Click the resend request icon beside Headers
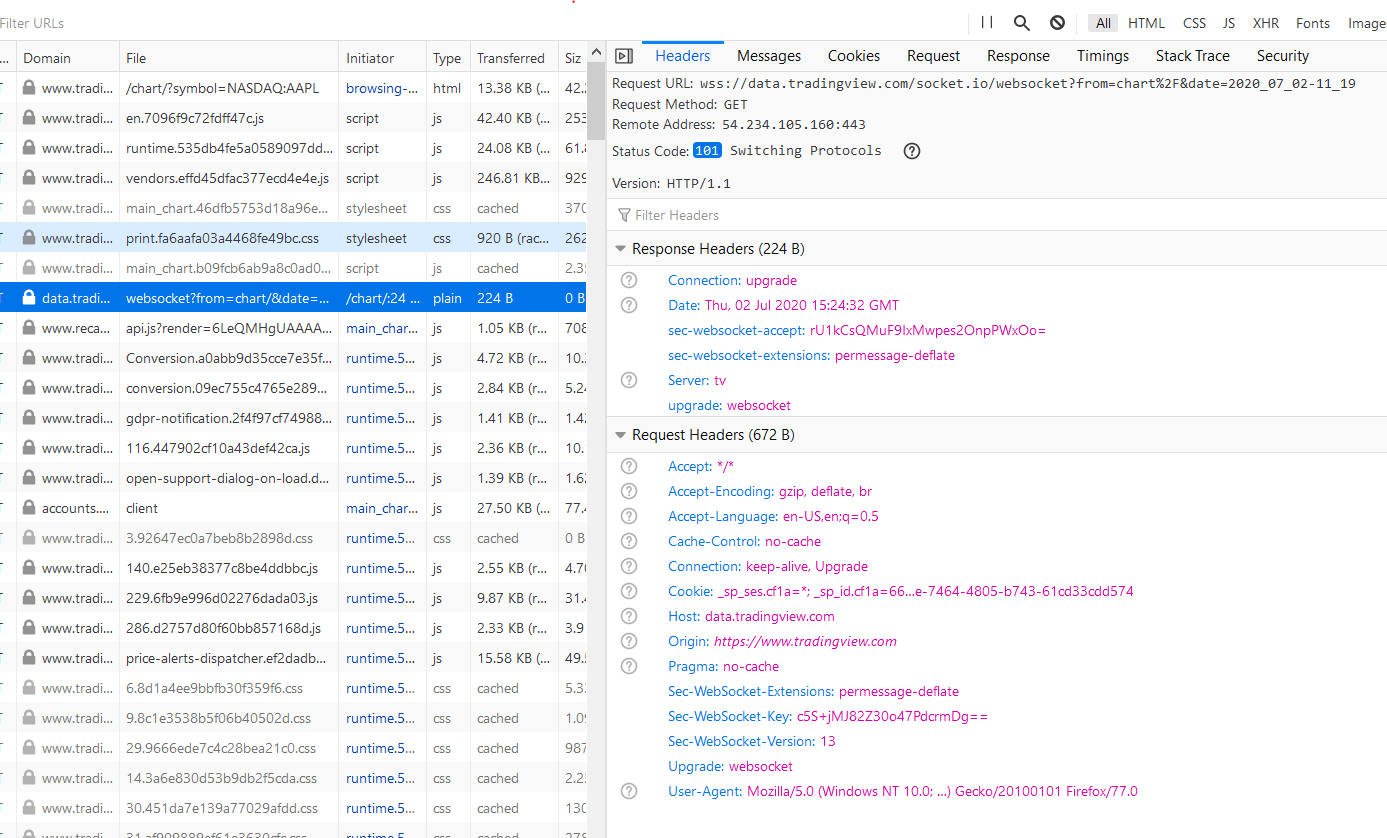 click(623, 55)
